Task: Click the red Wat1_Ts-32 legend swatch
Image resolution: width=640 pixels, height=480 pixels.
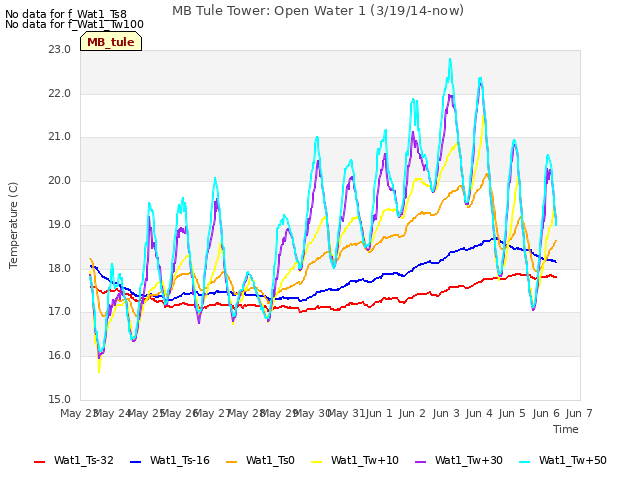Action: (40, 462)
